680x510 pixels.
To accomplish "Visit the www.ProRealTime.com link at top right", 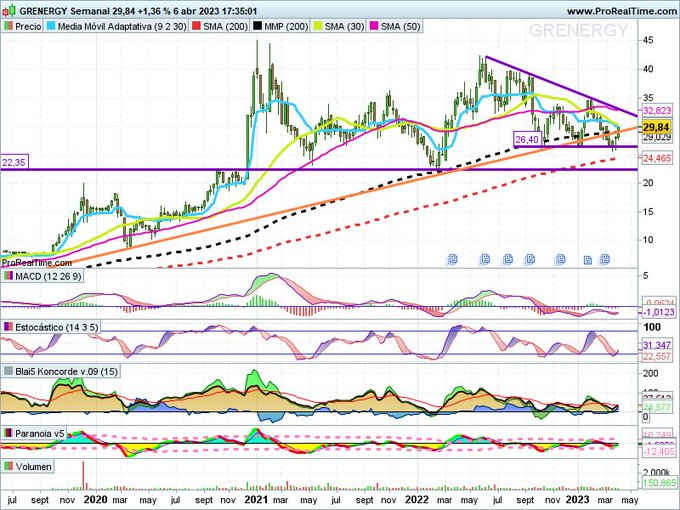I will (623, 11).
